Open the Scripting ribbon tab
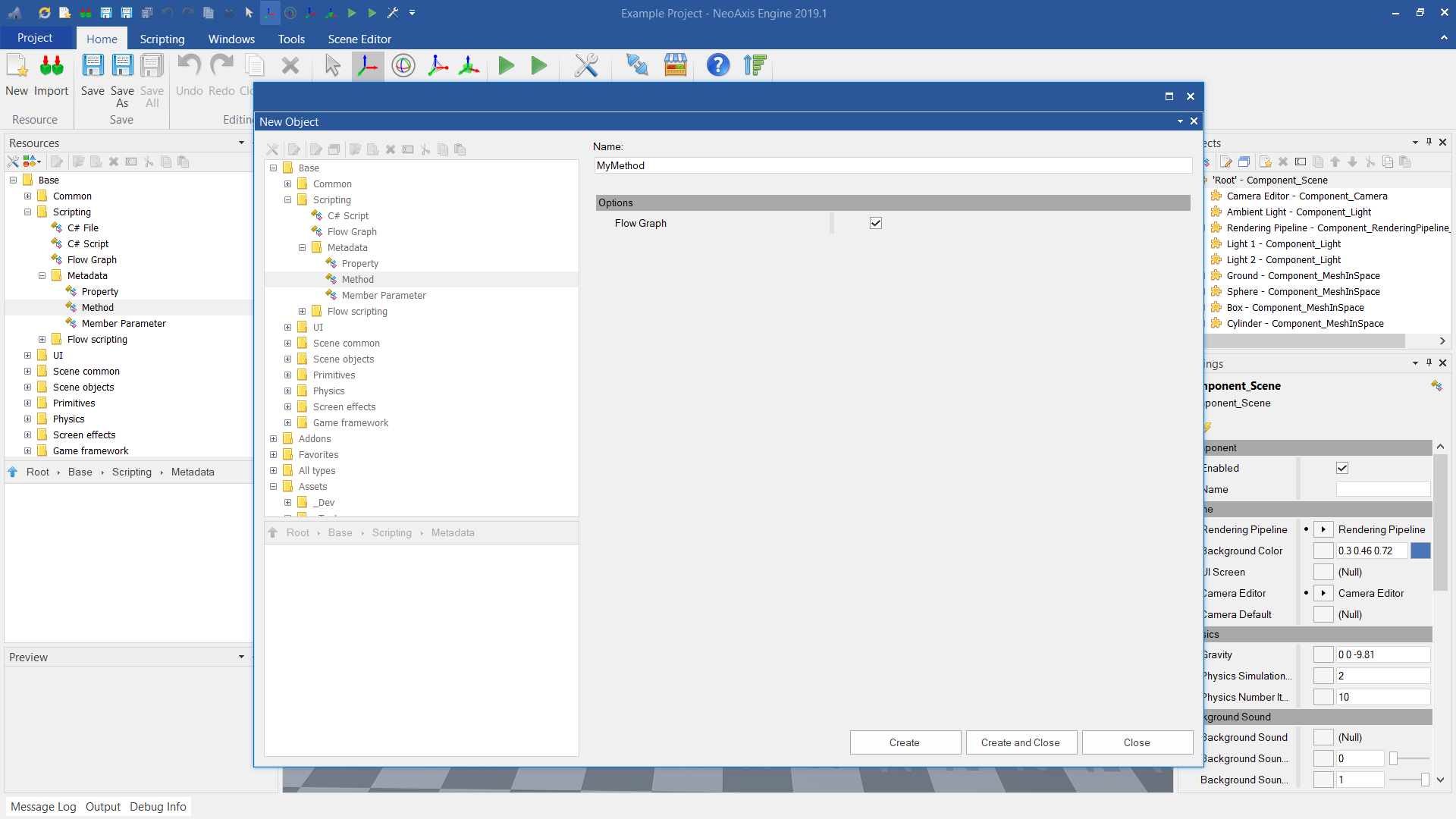The image size is (1456, 819). pyautogui.click(x=162, y=39)
